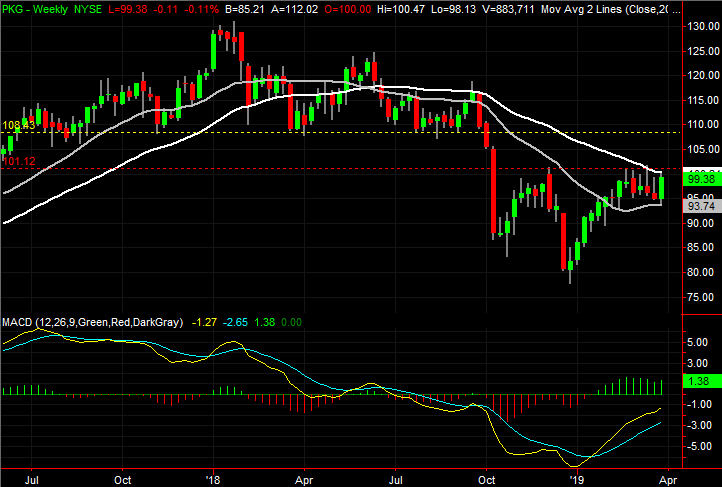Image resolution: width=722 pixels, height=487 pixels.
Task: Open the MACD (12,26,9,Green,Red,DarkGray) indicator label
Action: (x=92, y=322)
